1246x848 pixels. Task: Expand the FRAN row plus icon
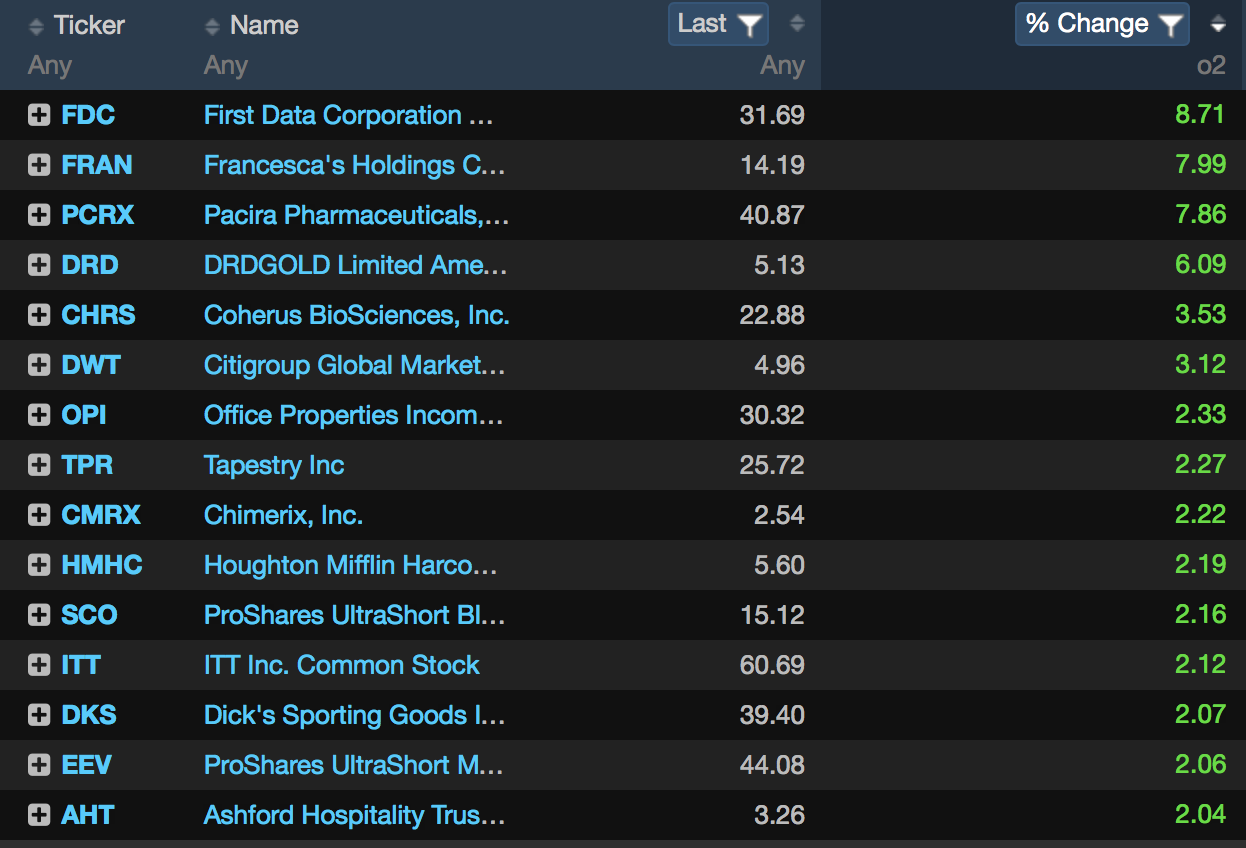point(39,165)
